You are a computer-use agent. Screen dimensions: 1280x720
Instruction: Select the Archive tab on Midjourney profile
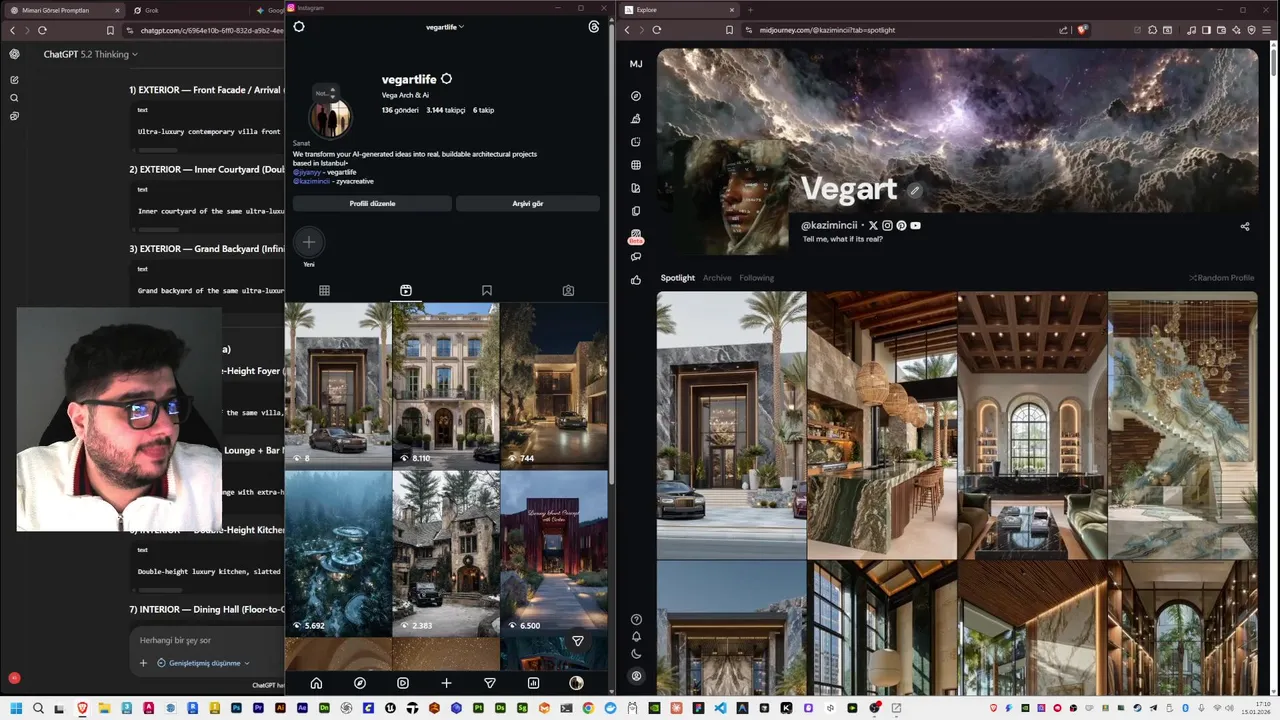[717, 278]
